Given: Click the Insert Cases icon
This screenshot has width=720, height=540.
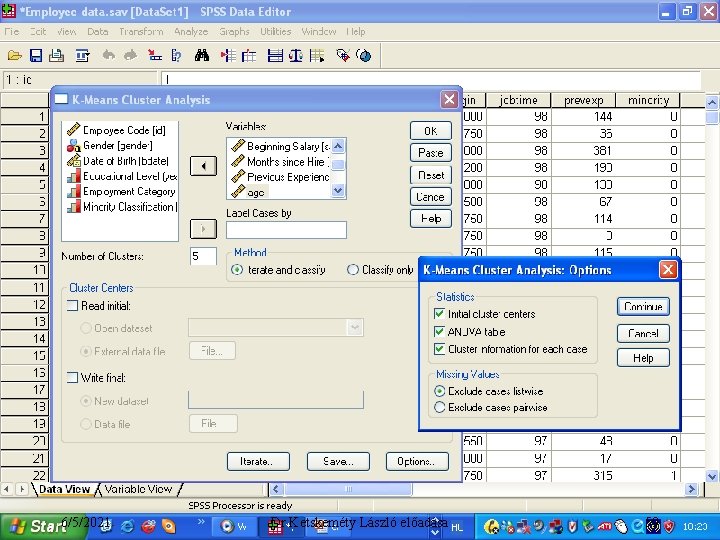Looking at the screenshot, I should point(228,56).
